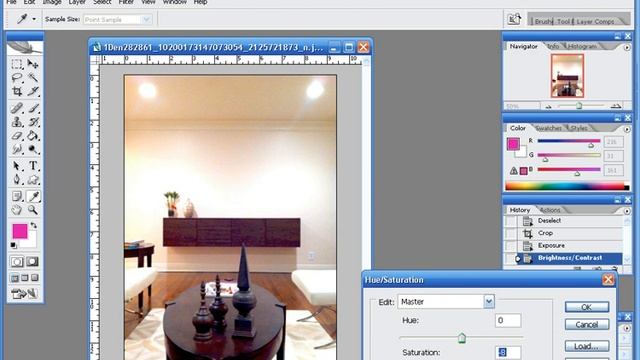
Task: Select the History Brush tool
Action: 33,122
